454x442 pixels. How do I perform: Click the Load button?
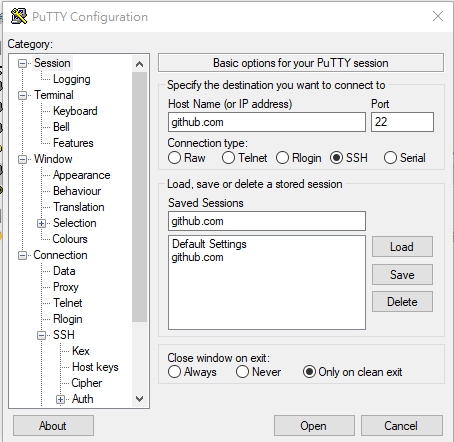coord(402,247)
